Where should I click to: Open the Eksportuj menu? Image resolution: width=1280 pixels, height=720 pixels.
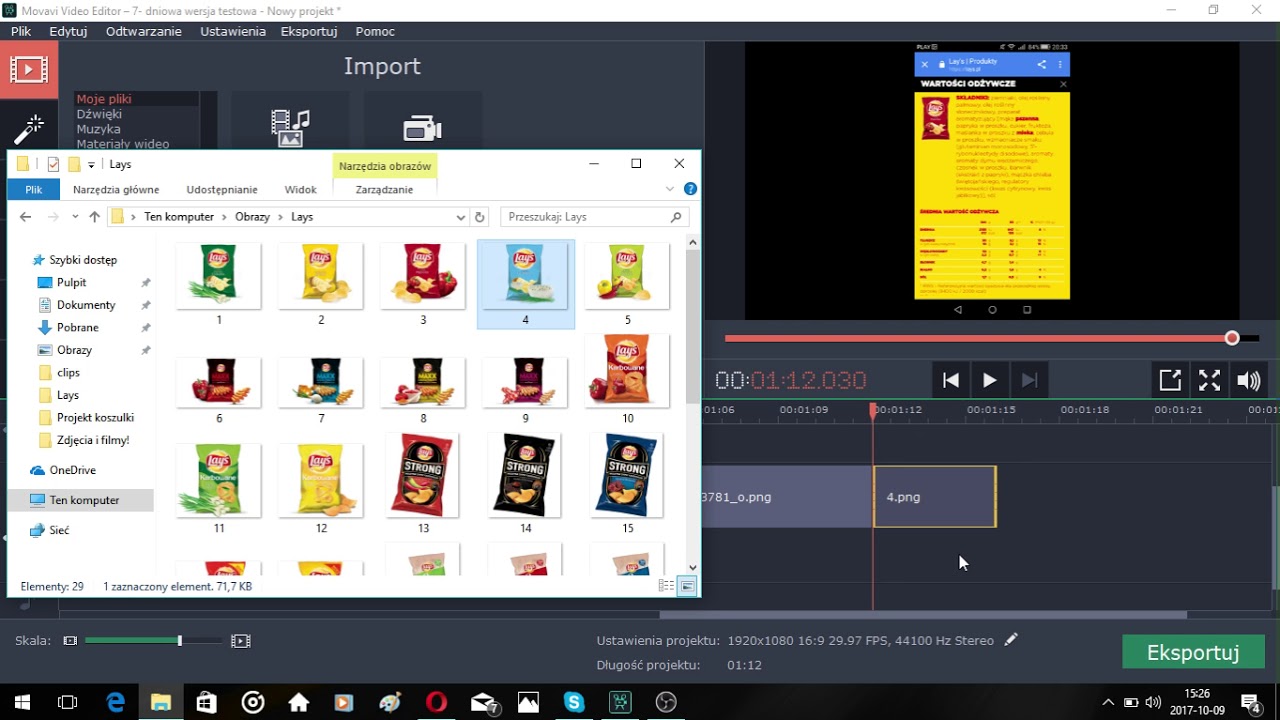[309, 31]
